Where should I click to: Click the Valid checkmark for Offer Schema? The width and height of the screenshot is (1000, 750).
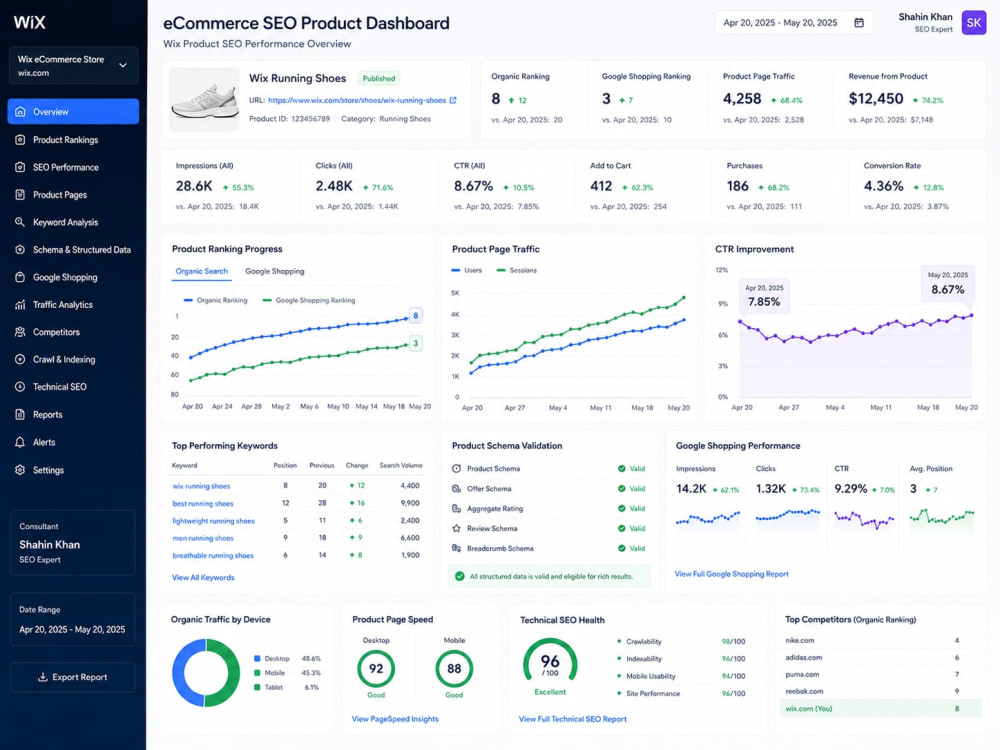[621, 489]
